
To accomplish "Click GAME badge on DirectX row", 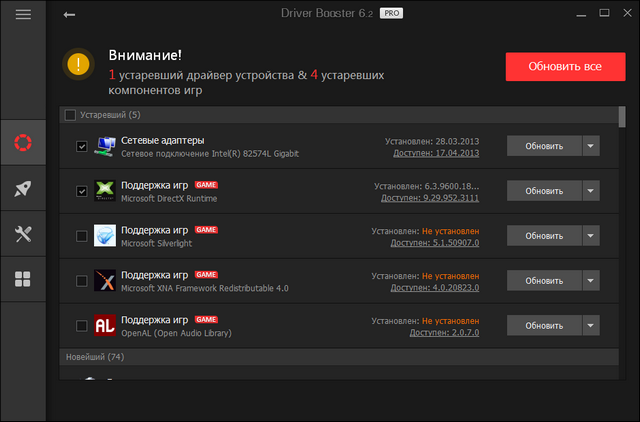I will (x=206, y=185).
